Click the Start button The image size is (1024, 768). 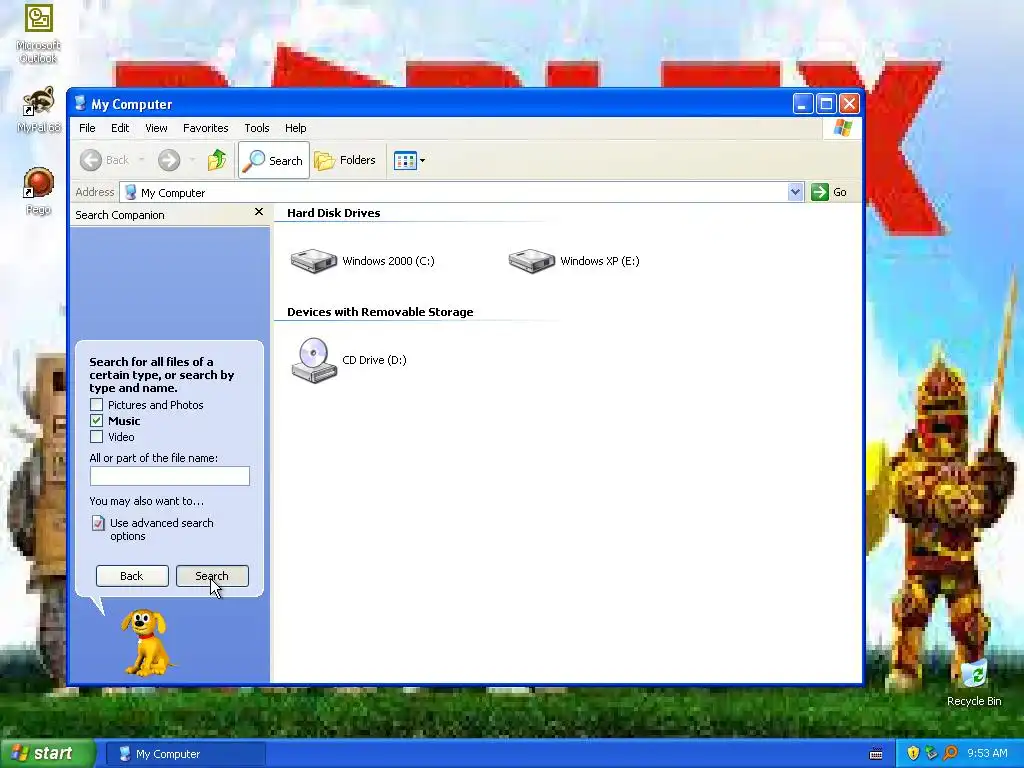point(46,754)
